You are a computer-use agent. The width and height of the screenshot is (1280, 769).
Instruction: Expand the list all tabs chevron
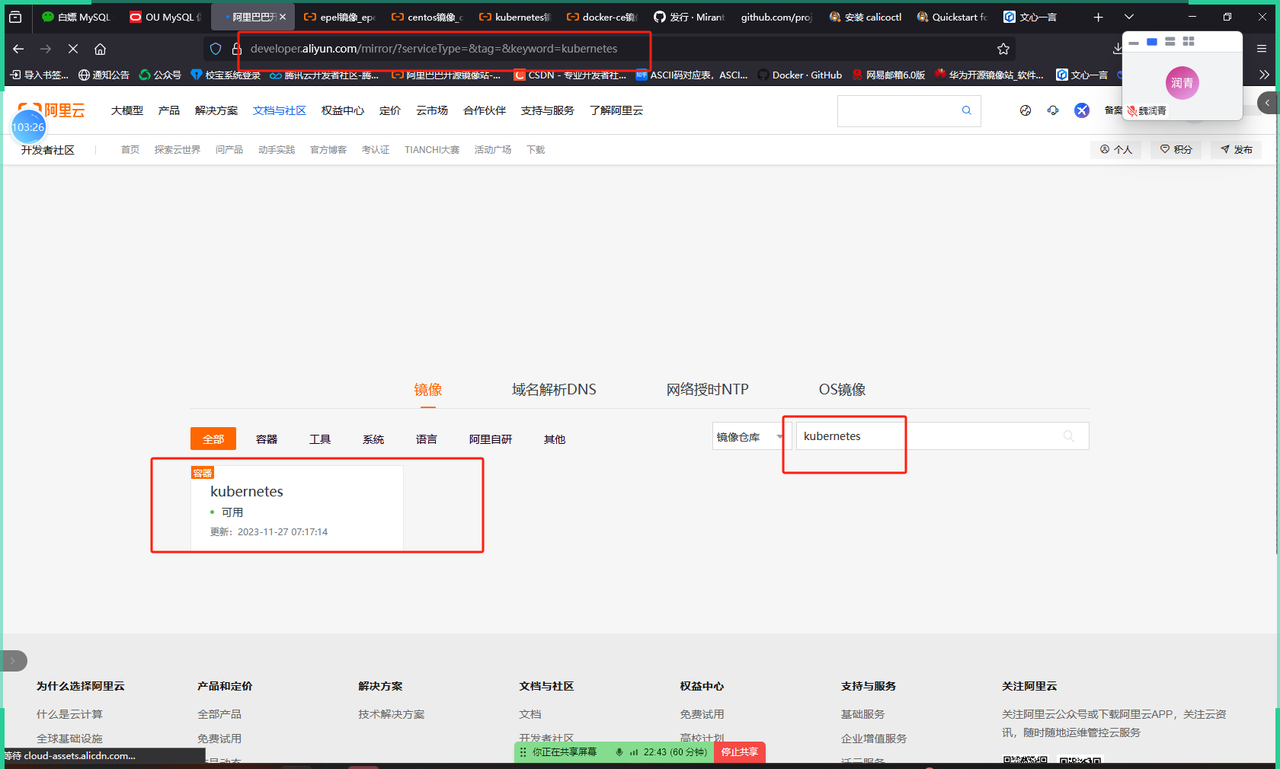(x=1129, y=17)
